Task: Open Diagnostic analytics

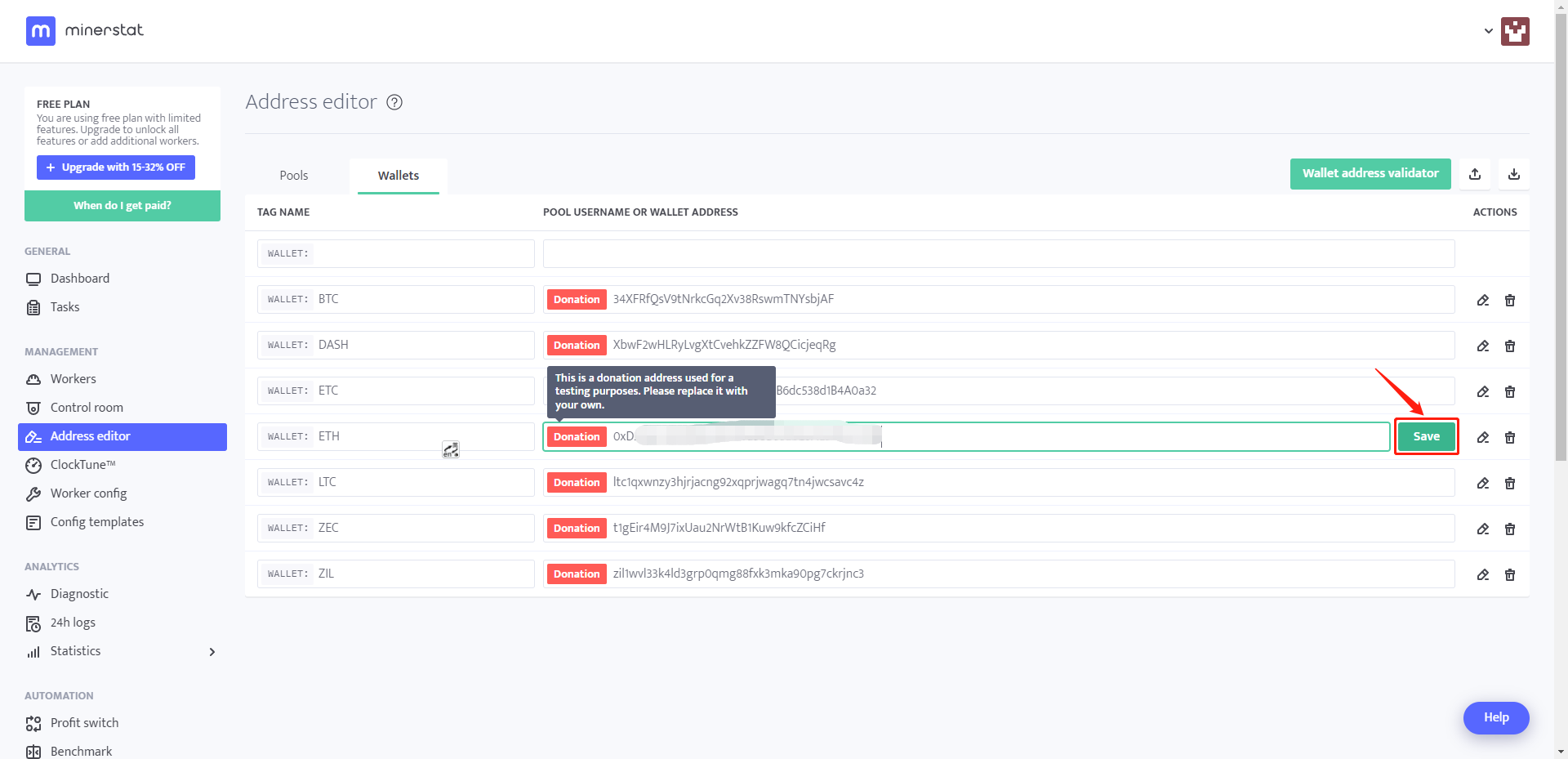Action: (x=79, y=594)
